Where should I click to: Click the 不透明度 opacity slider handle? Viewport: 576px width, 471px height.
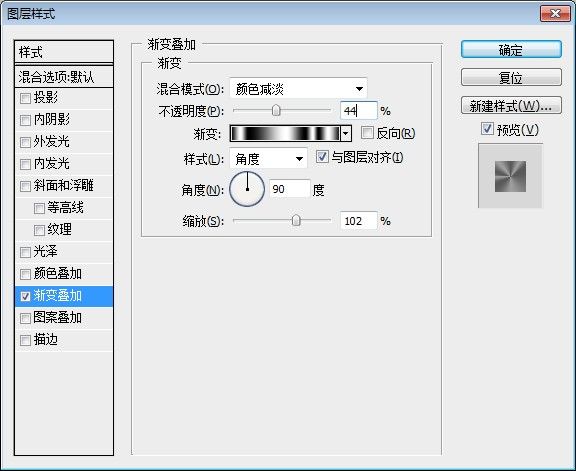(x=276, y=110)
